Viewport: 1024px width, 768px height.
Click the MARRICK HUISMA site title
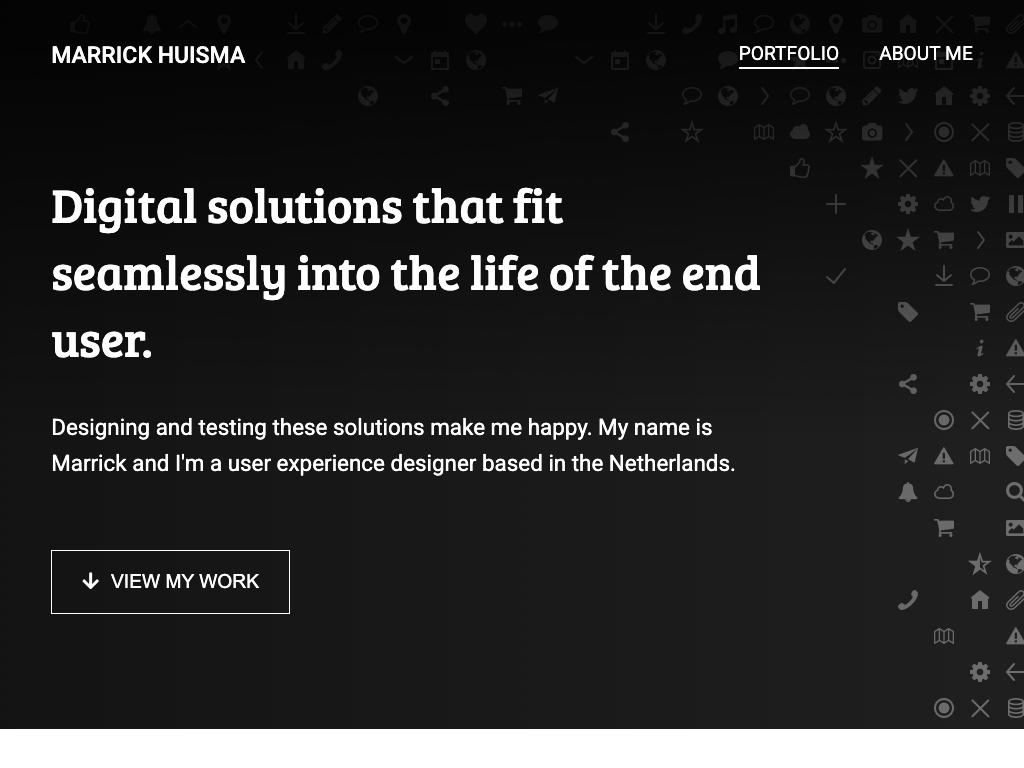148,55
